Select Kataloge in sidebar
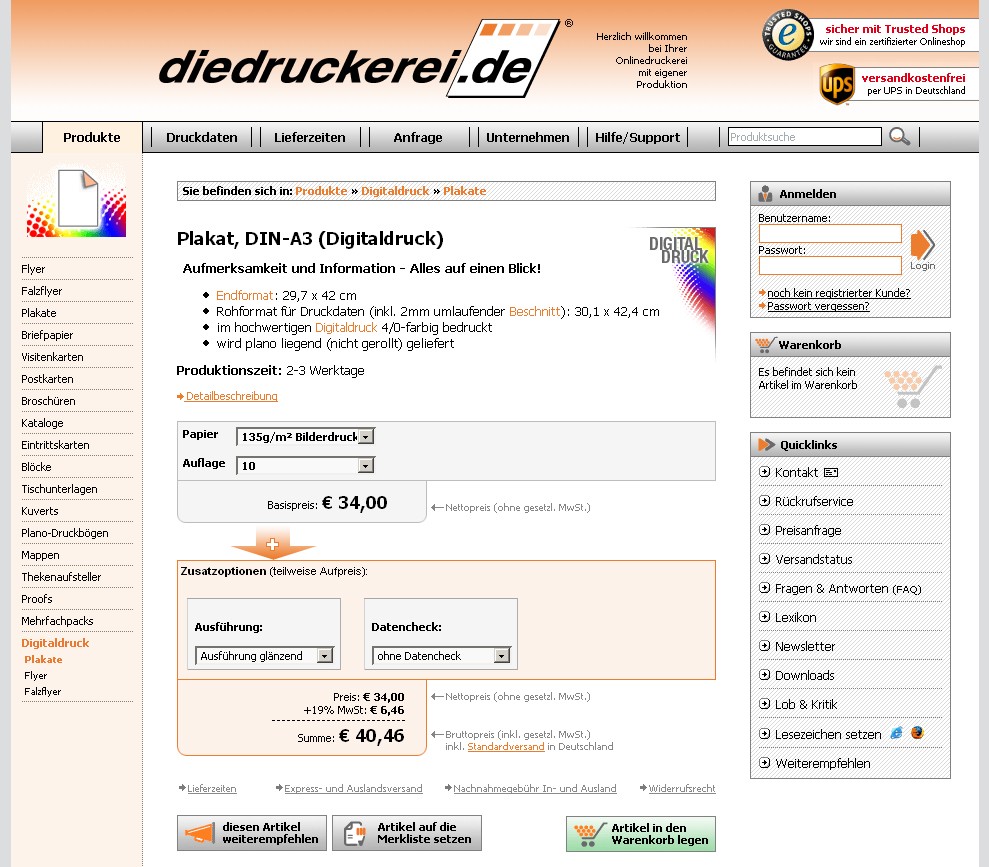The image size is (989, 867). click(42, 423)
